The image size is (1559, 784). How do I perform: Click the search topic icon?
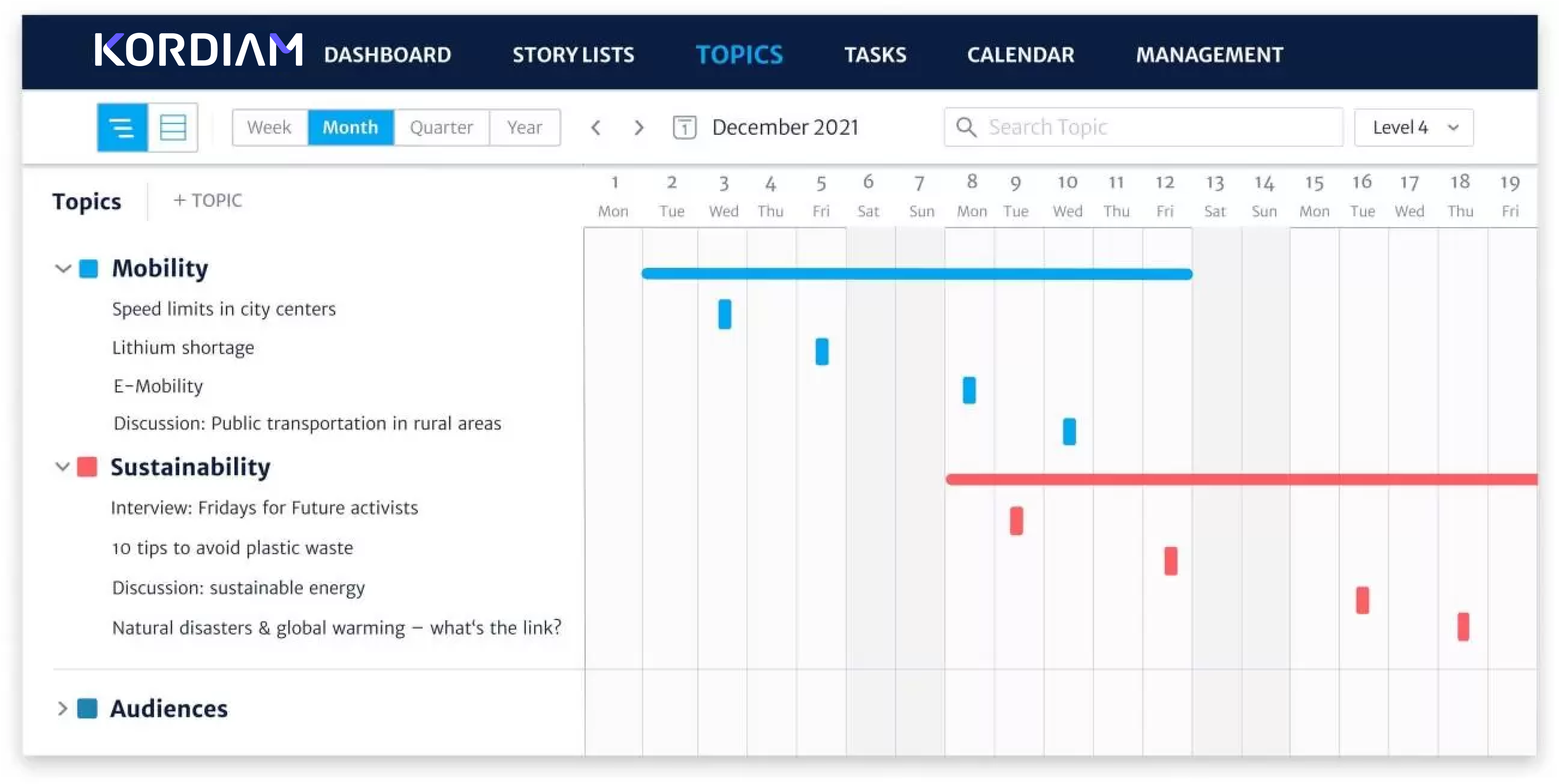(x=963, y=127)
